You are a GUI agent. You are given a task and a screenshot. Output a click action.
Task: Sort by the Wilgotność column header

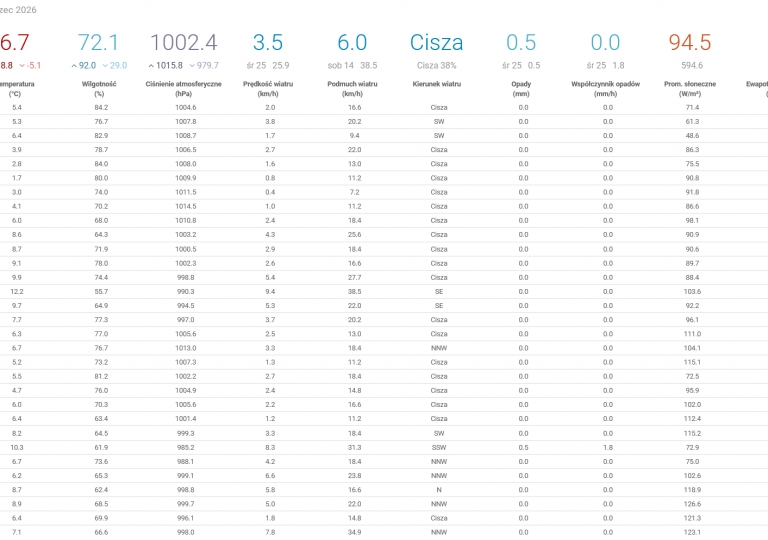99,89
